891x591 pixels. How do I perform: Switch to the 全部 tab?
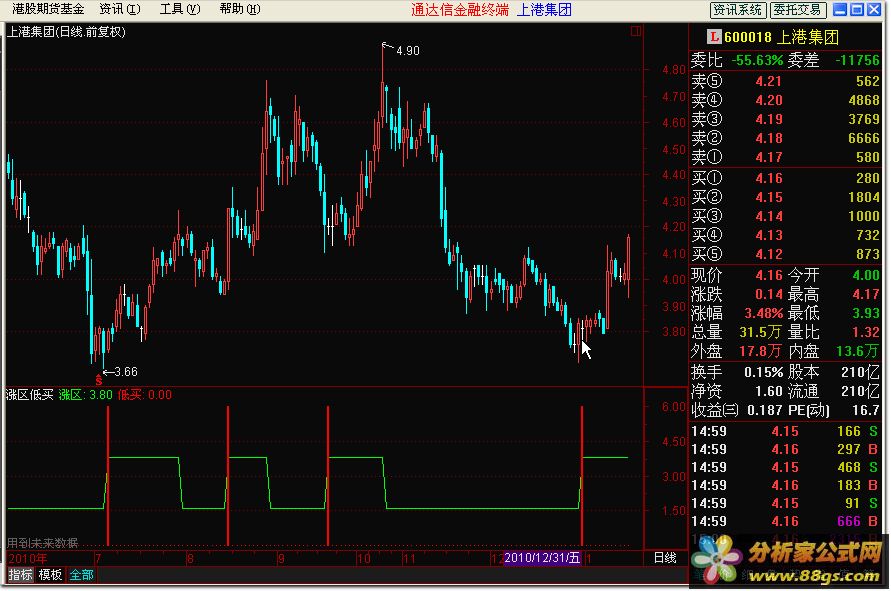coord(81,575)
